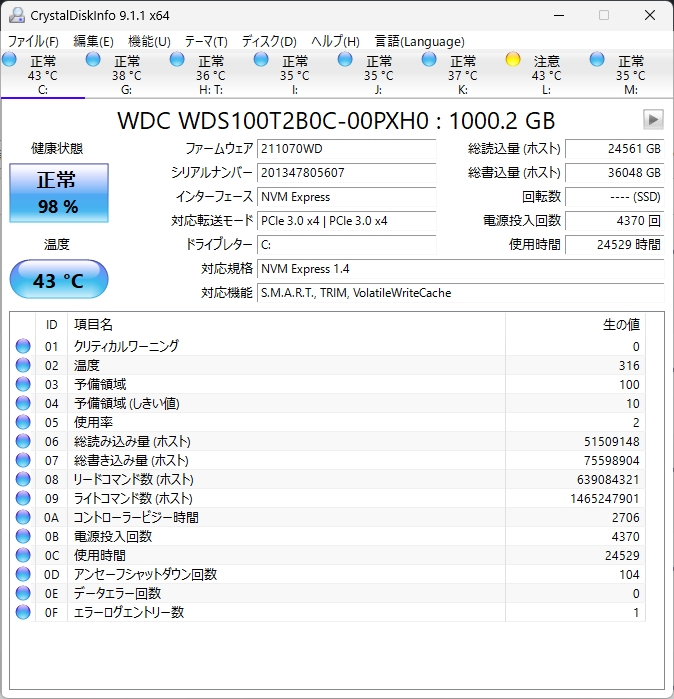Click the status dot for リードコマンド数 (ホスト)

pyautogui.click(x=23, y=479)
